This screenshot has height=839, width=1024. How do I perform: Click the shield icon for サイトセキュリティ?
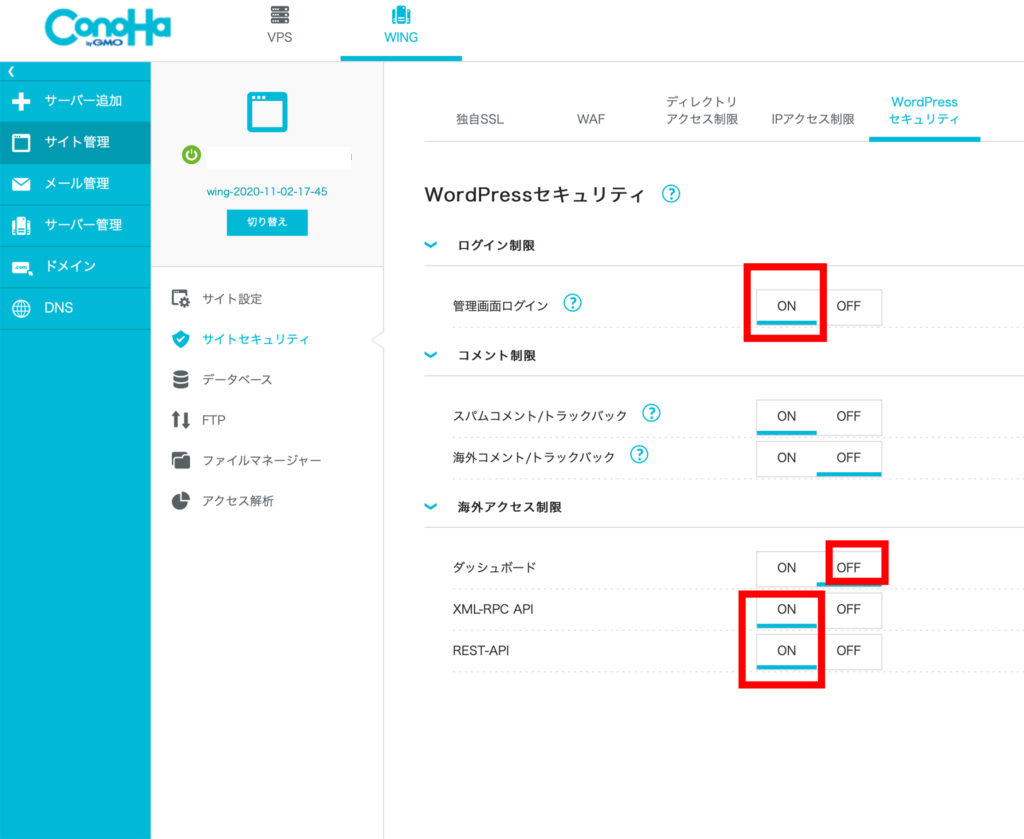[x=181, y=339]
